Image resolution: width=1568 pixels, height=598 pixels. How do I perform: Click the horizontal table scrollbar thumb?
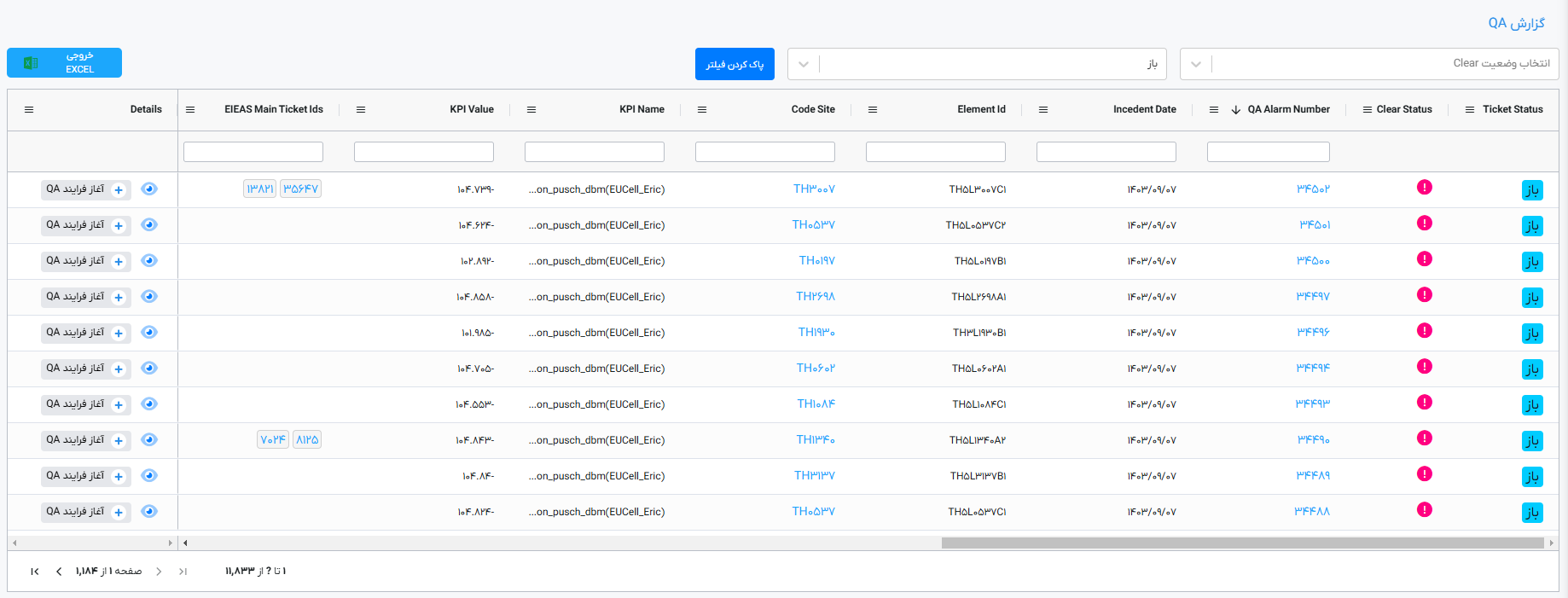[x=1242, y=543]
